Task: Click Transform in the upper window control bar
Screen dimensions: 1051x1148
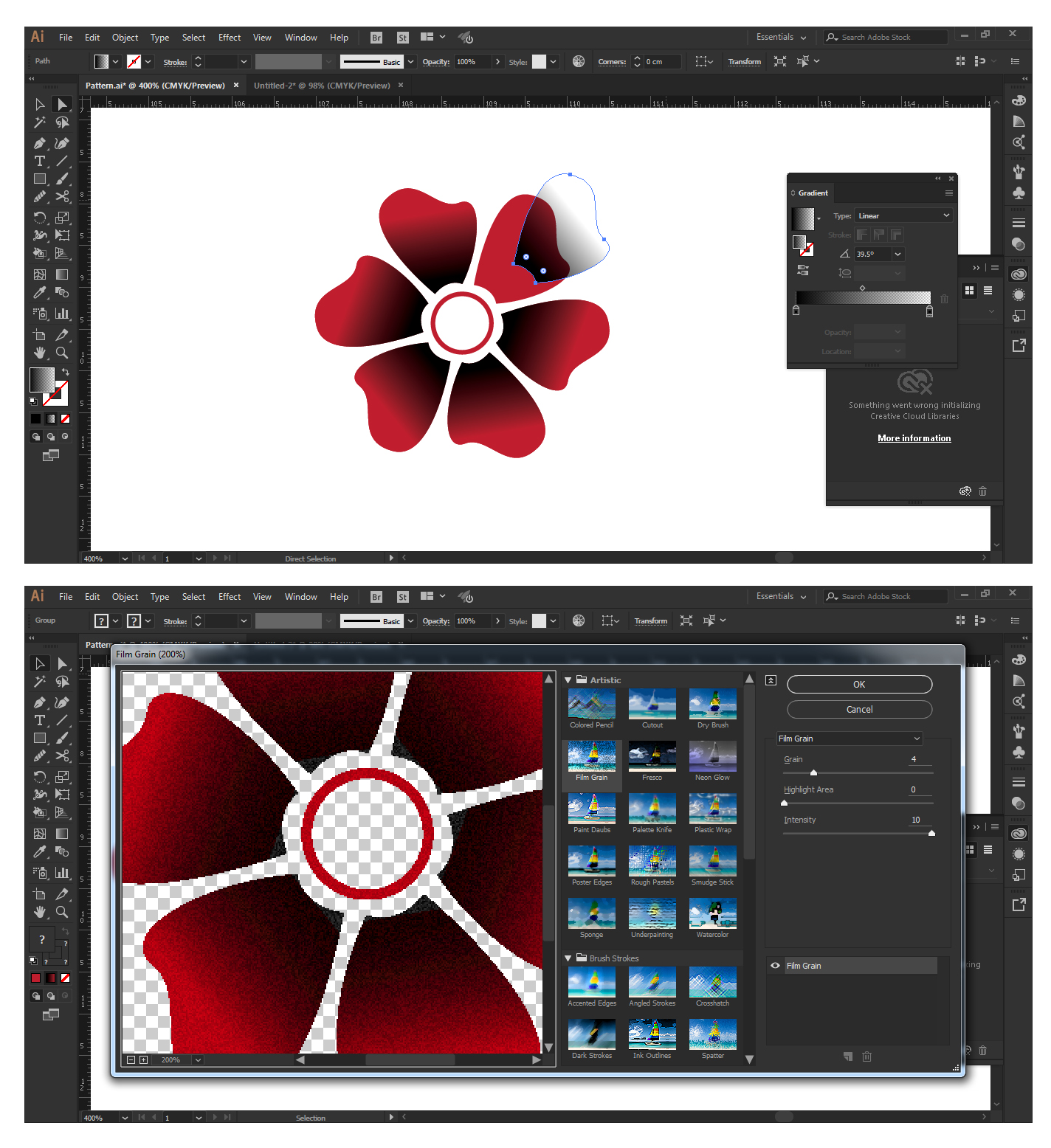Action: 745,62
